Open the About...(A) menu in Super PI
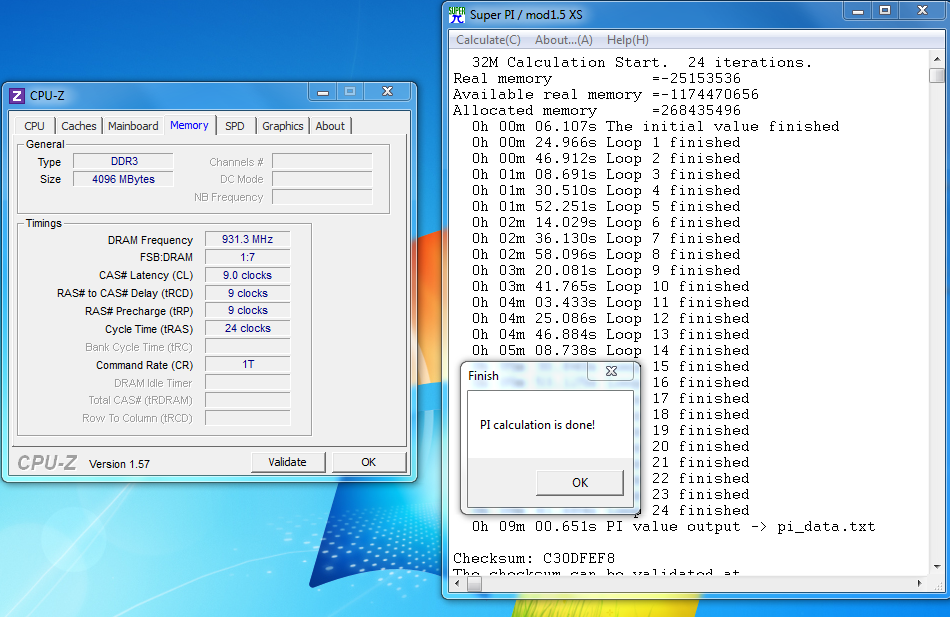Image resolution: width=950 pixels, height=617 pixels. 564,40
